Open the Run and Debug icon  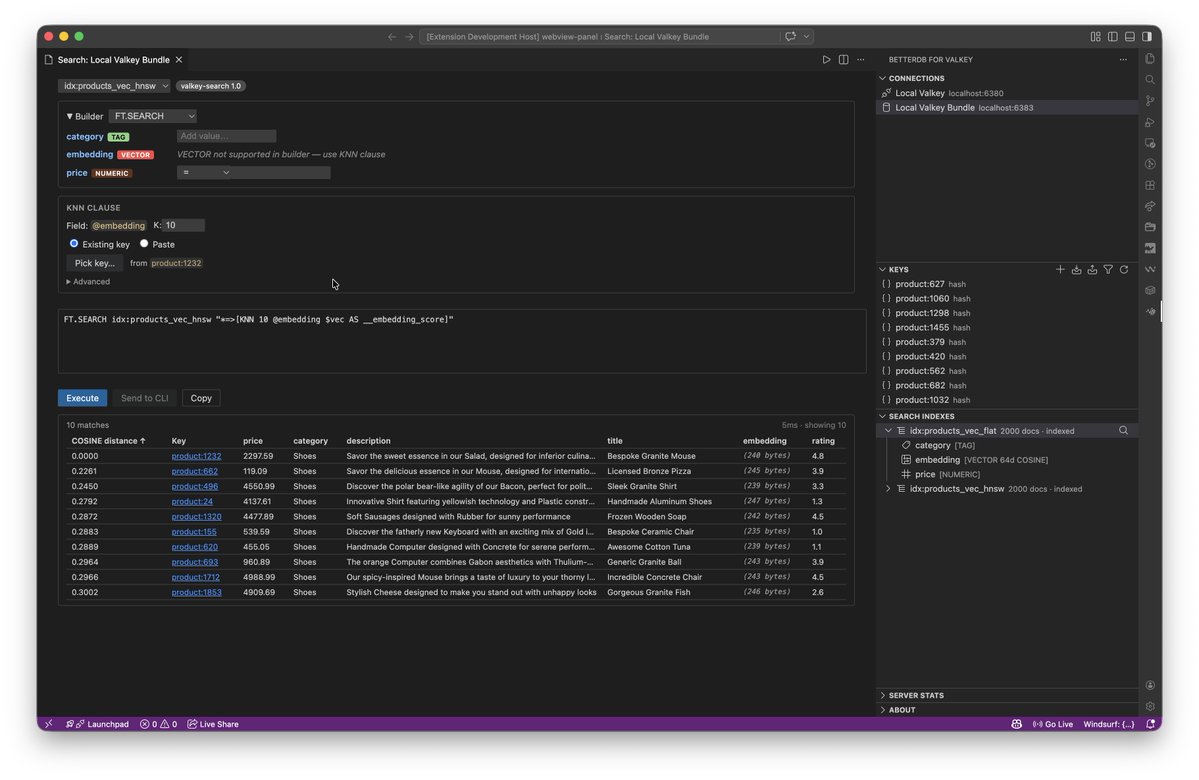coord(1149,122)
